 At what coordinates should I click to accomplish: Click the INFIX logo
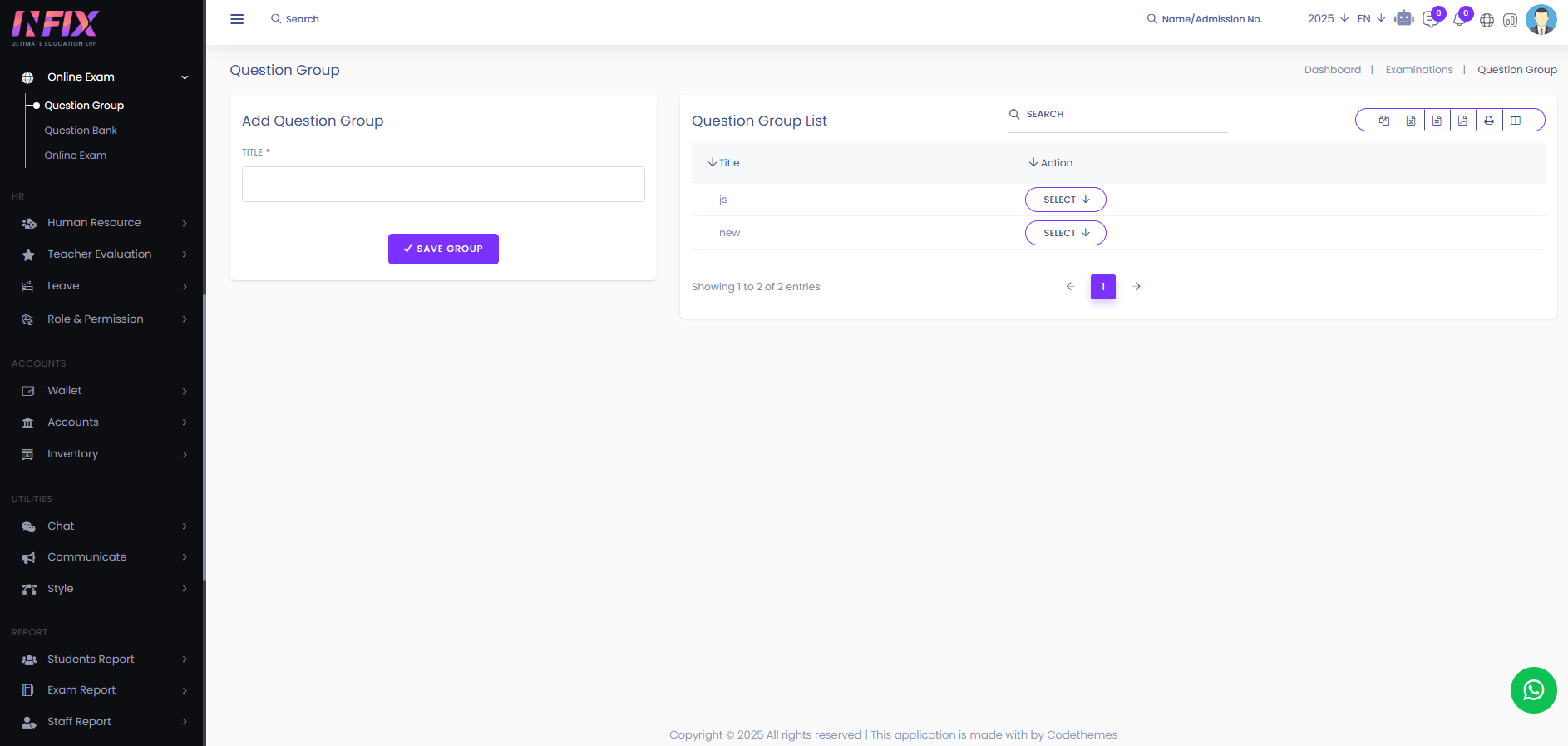pyautogui.click(x=56, y=28)
